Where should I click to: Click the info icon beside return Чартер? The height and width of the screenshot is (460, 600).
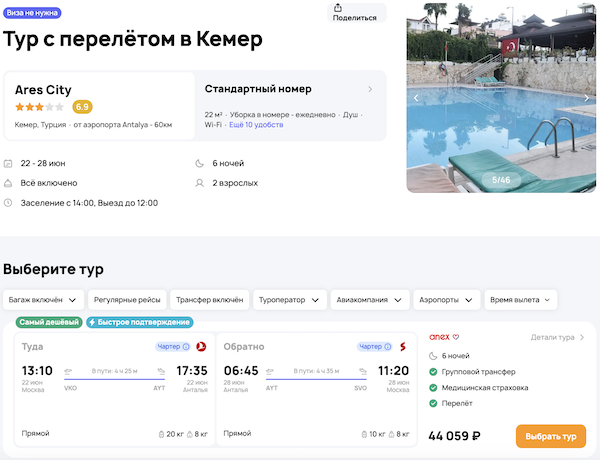click(x=387, y=347)
